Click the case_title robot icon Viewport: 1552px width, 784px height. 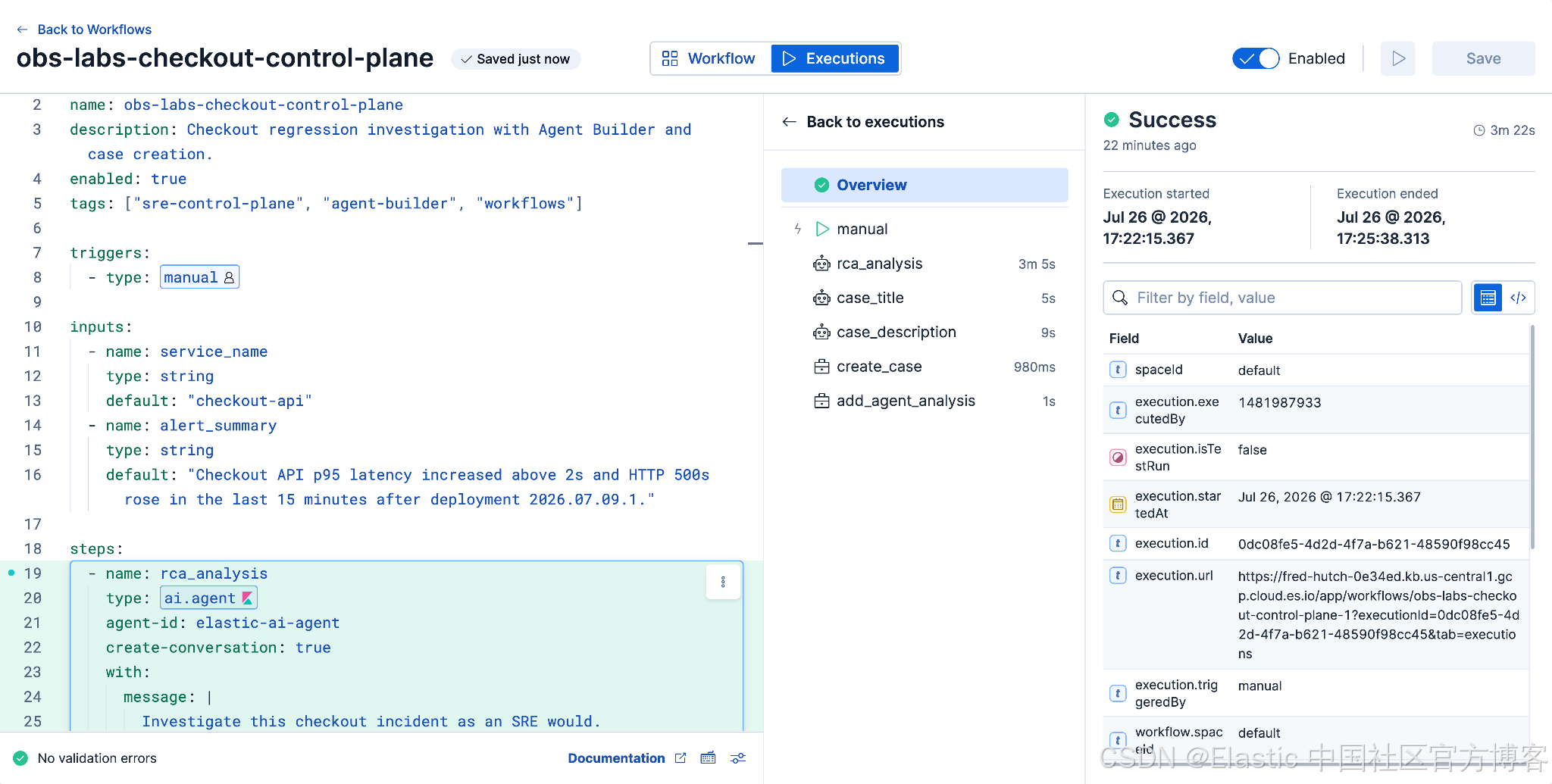[821, 298]
